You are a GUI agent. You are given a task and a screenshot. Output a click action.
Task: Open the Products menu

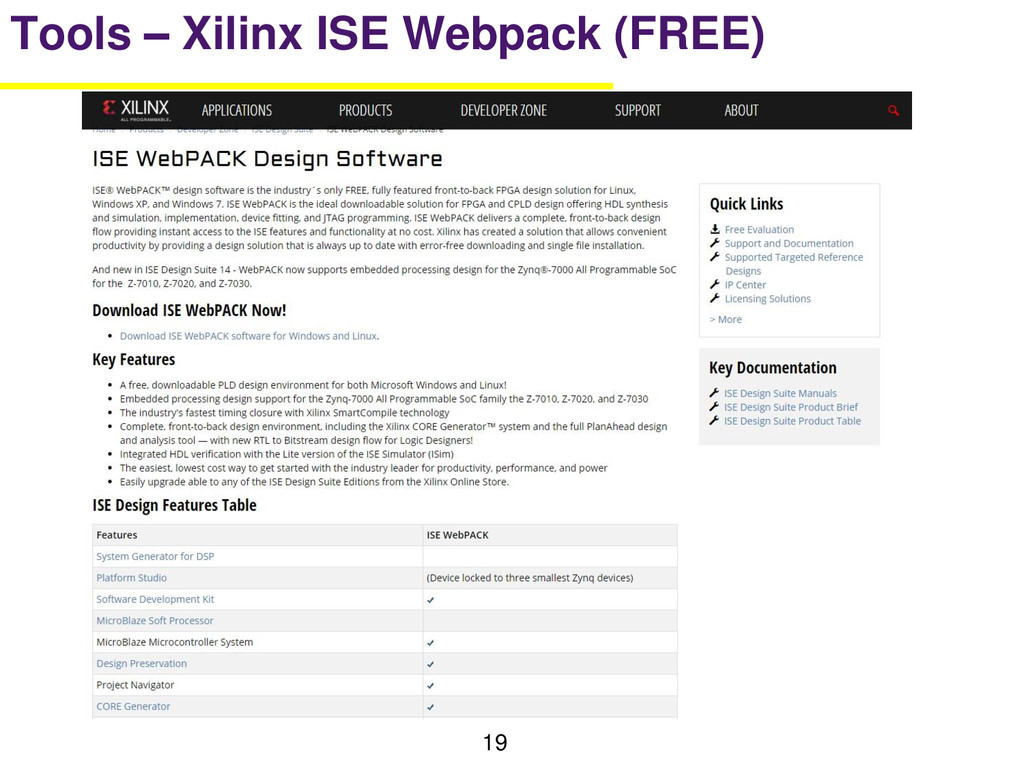(x=365, y=110)
